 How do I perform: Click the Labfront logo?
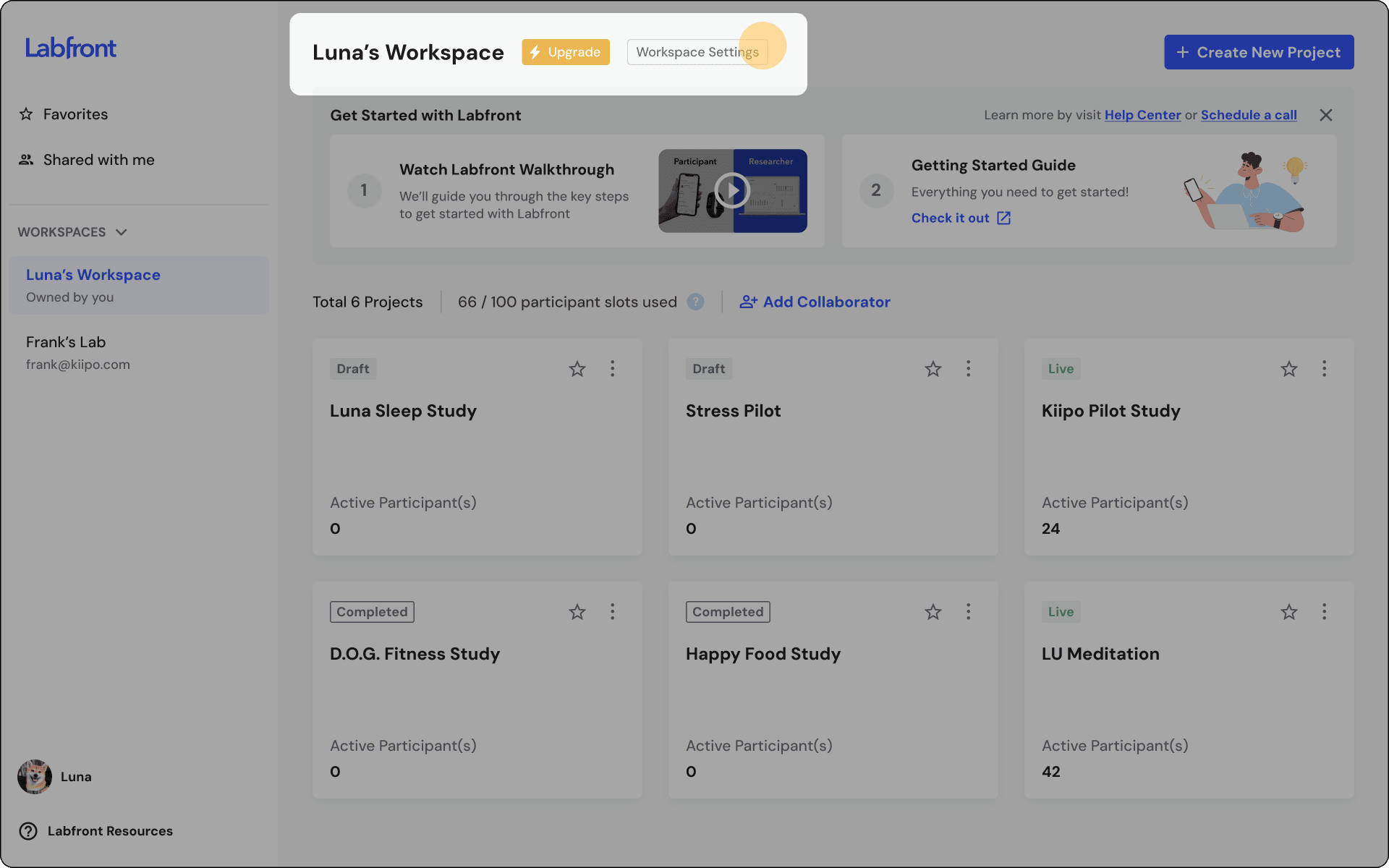71,47
